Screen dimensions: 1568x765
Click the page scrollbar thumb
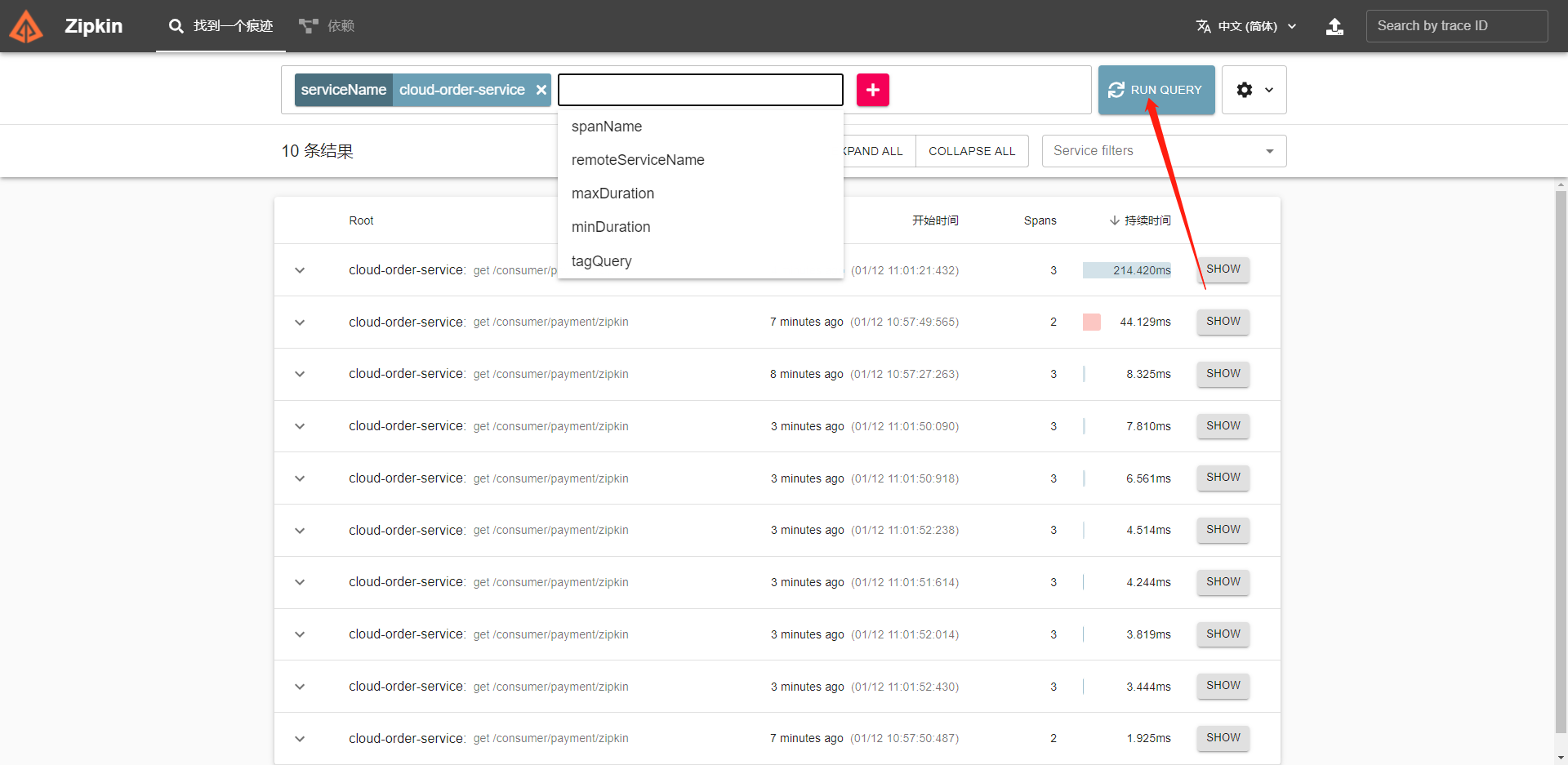click(1561, 461)
